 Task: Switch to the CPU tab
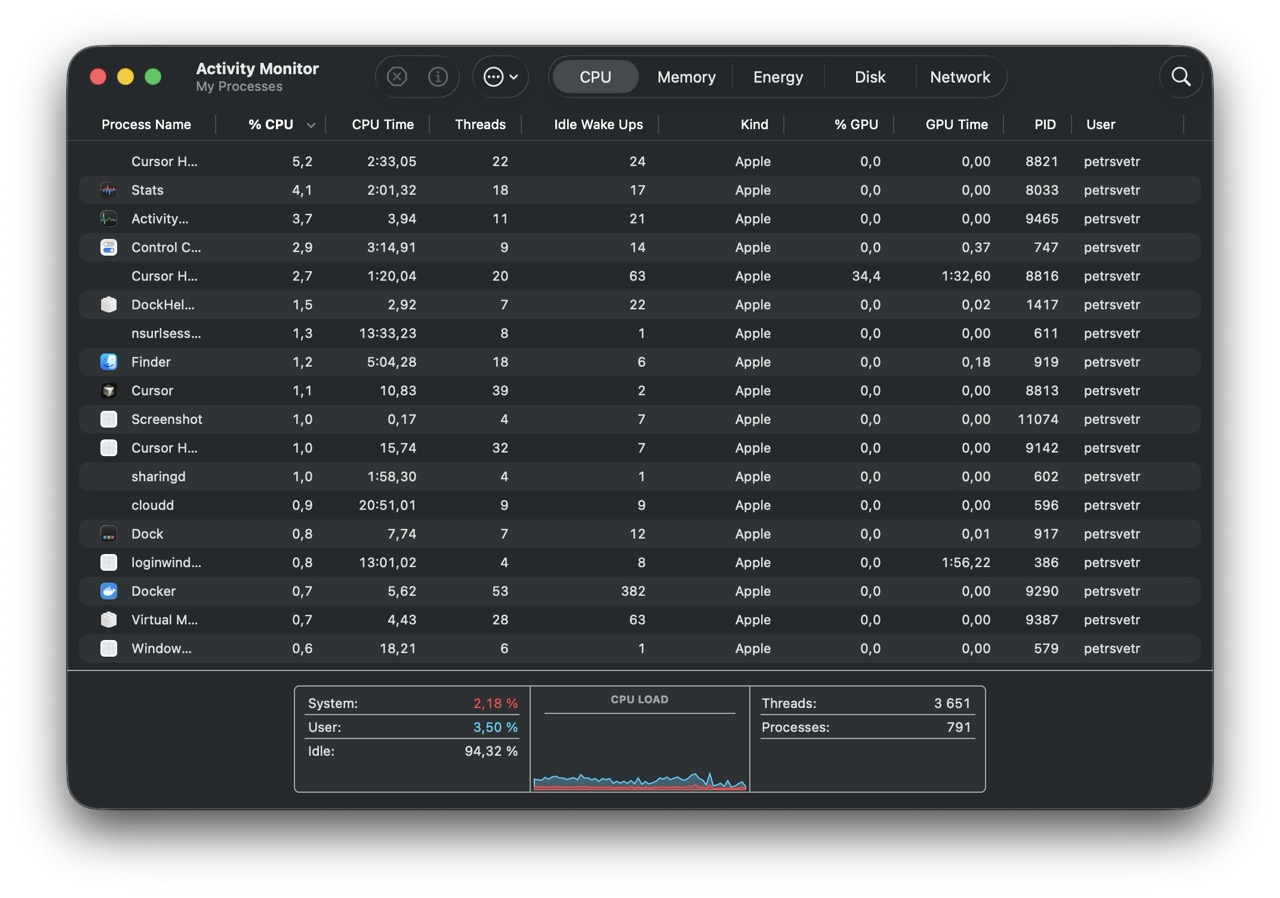595,77
